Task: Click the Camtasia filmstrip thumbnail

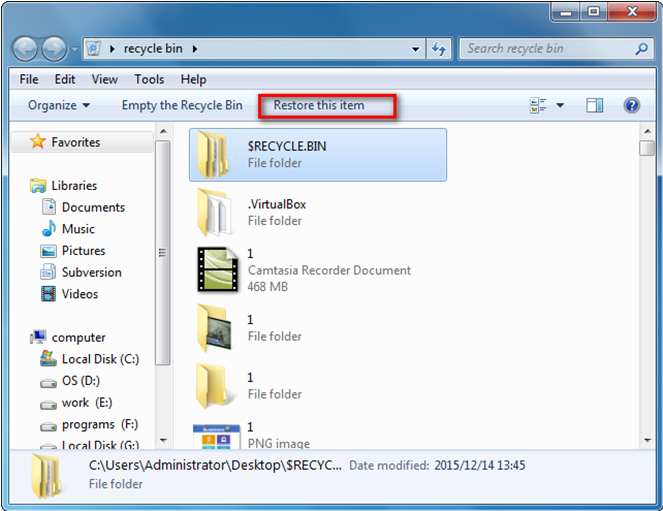Action: (218, 269)
